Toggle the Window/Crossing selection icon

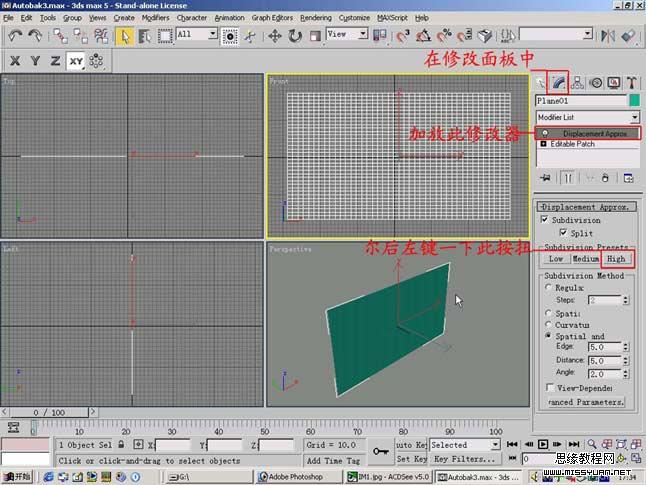(x=229, y=36)
